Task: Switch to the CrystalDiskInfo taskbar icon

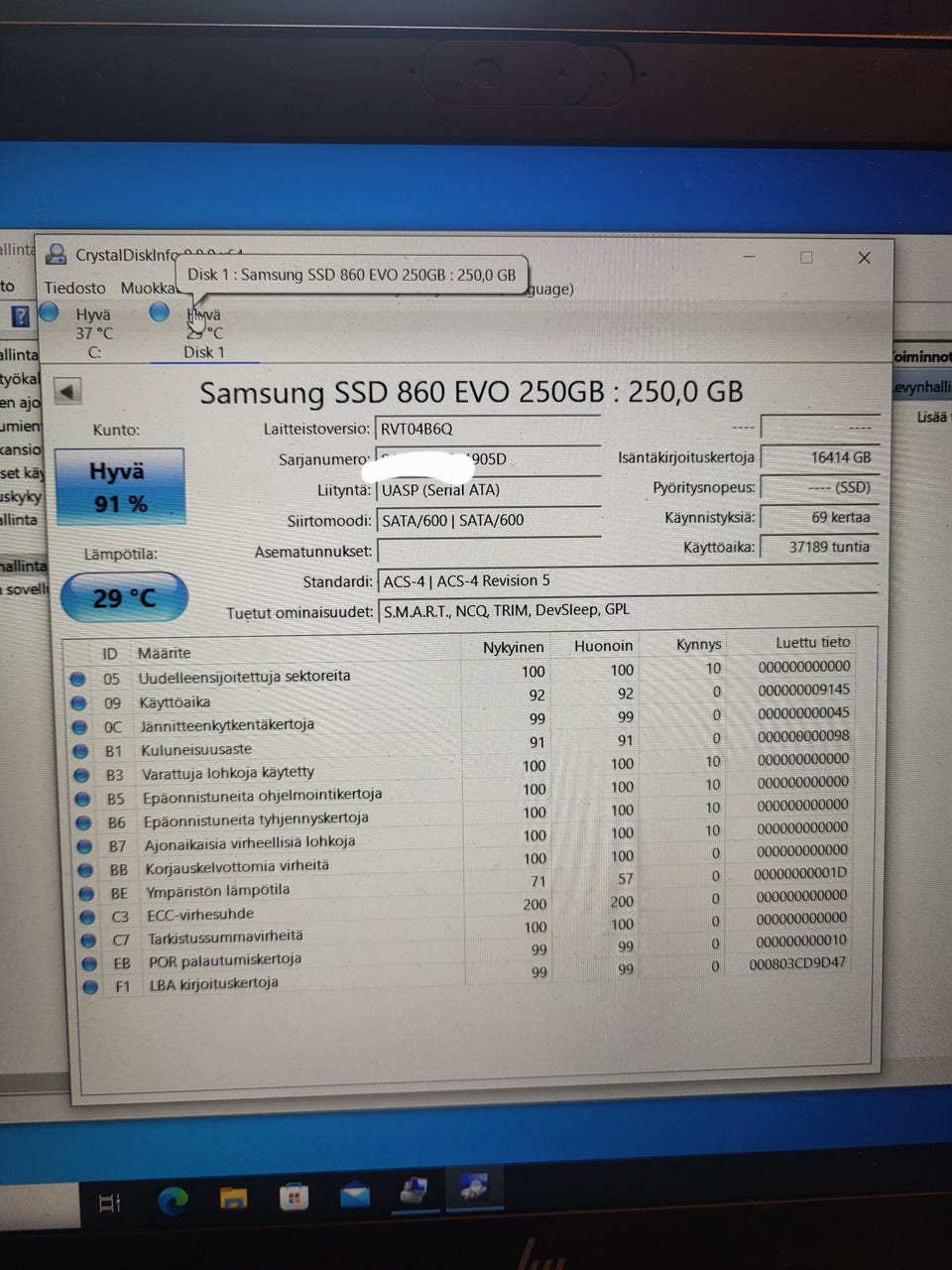Action: 474,1188
